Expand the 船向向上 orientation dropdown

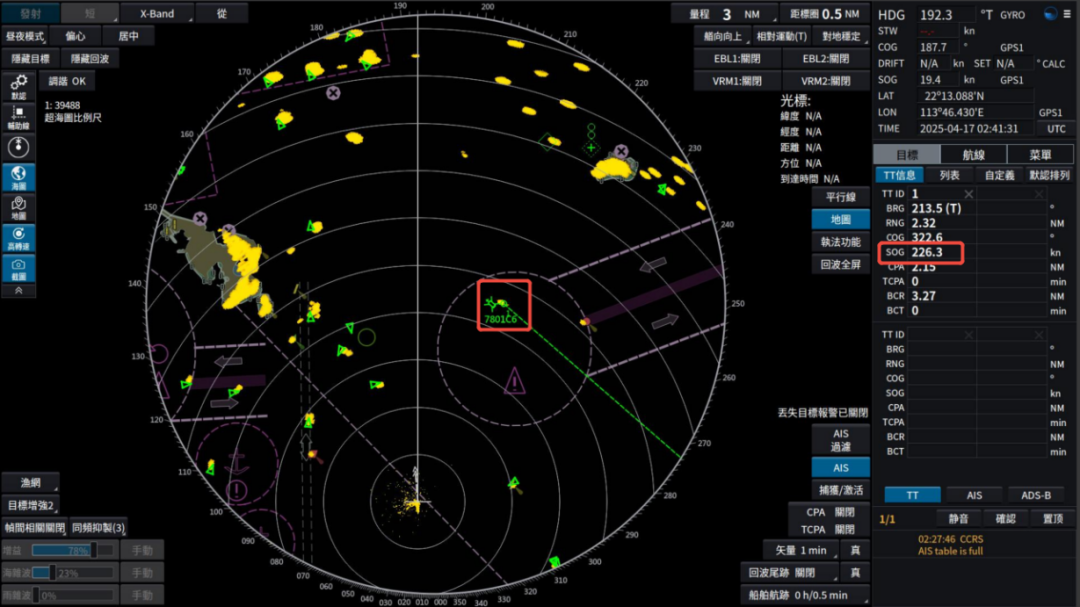click(723, 37)
